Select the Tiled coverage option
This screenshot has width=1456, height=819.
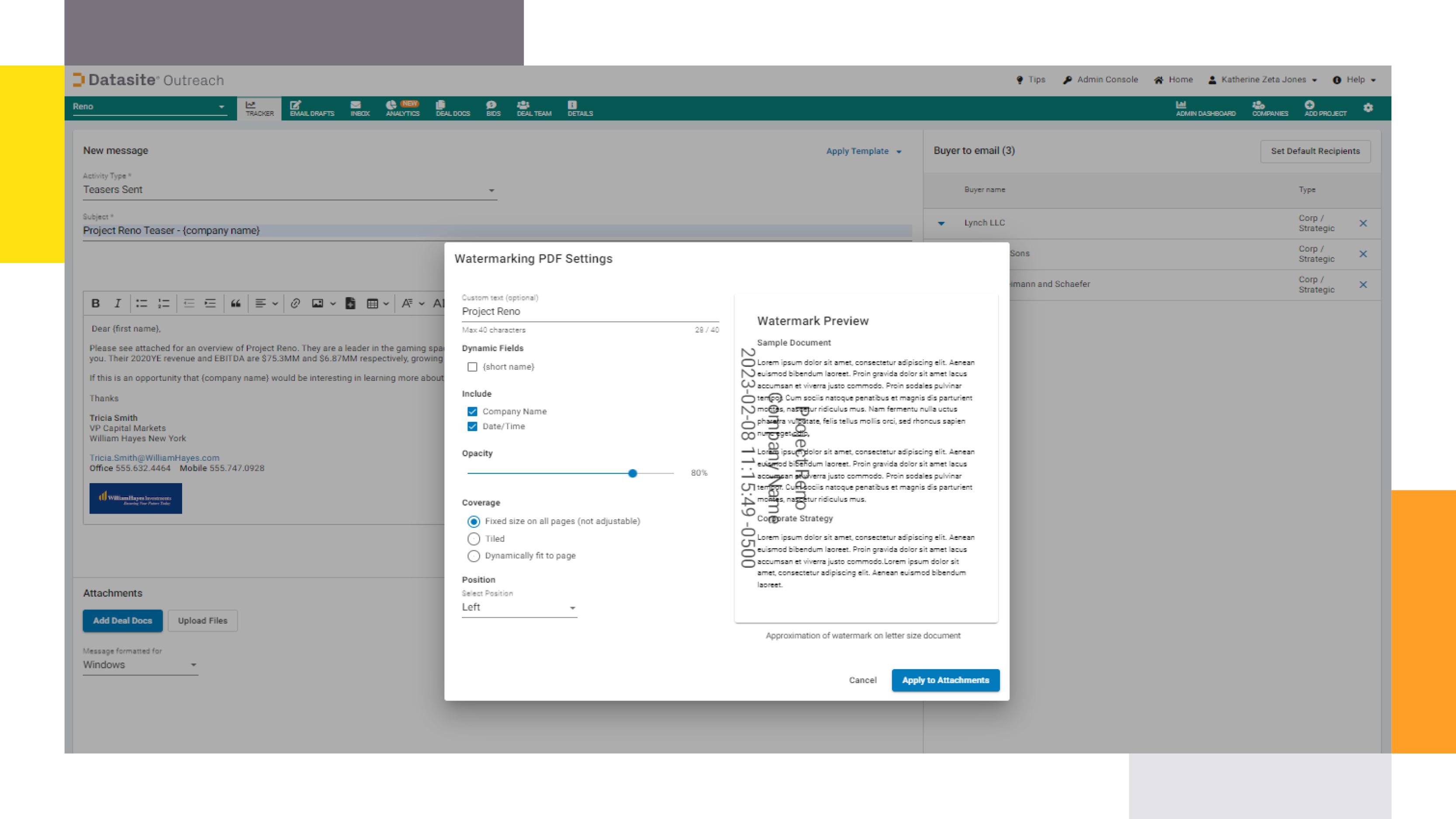474,539
